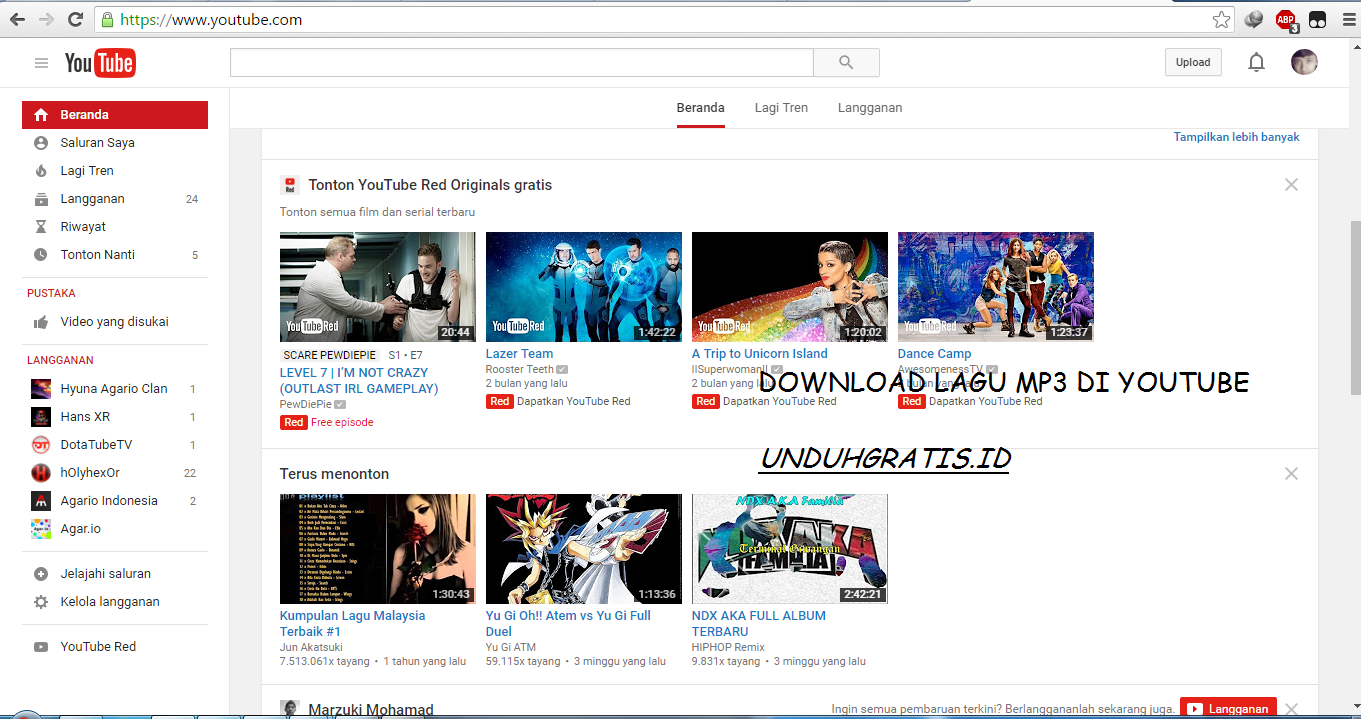Click the red Langganan subscribe button

(1228, 709)
